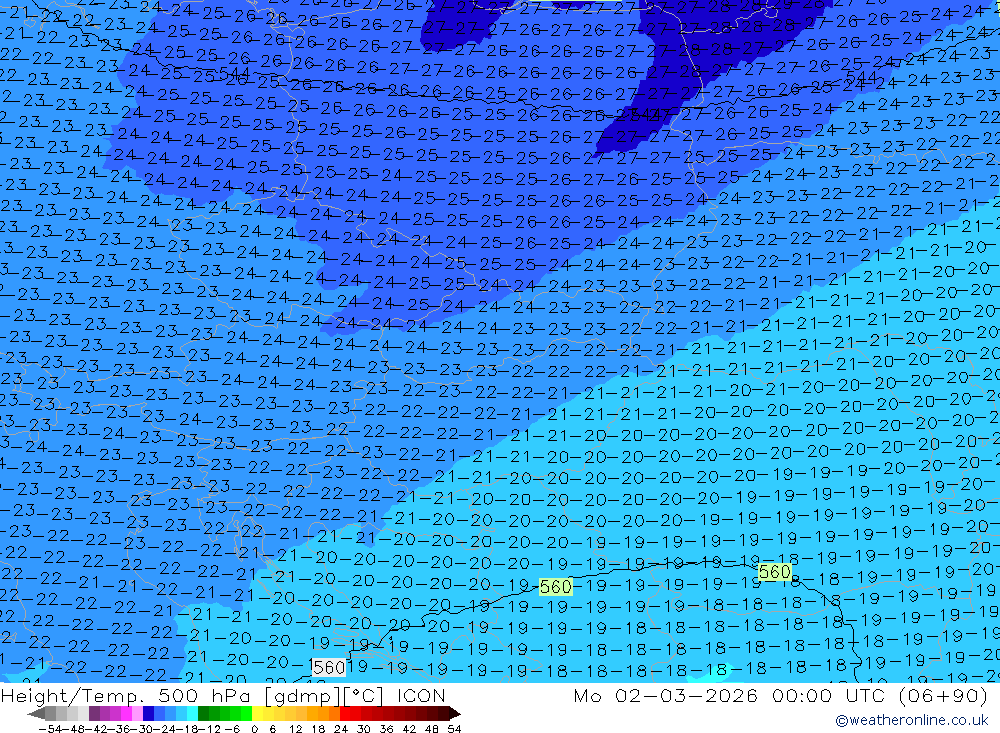1000x733 pixels.
Task: Click the gray left arrow end of legend
Action: point(37,713)
